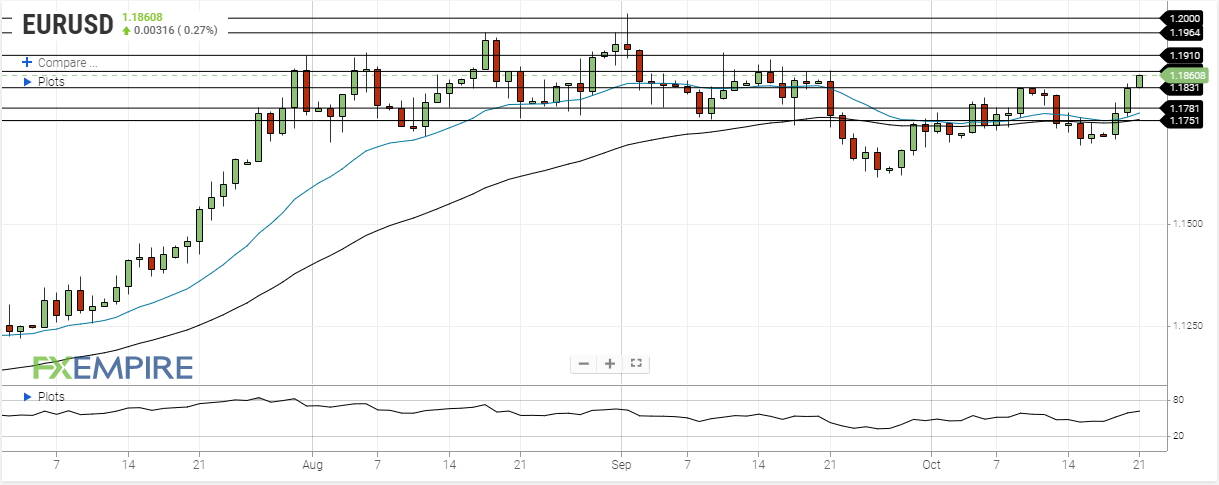1219x485 pixels.
Task: Click the green up-arrow change indicator
Action: [126, 31]
